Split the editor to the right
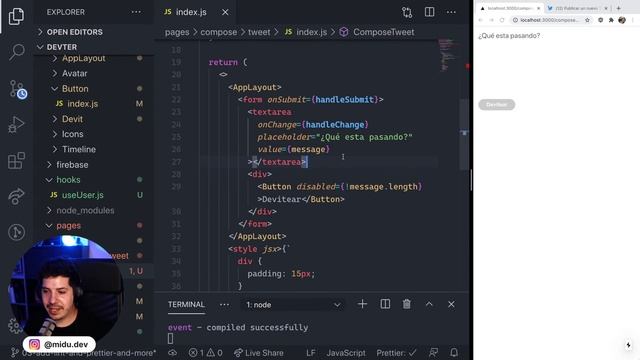 tap(429, 12)
